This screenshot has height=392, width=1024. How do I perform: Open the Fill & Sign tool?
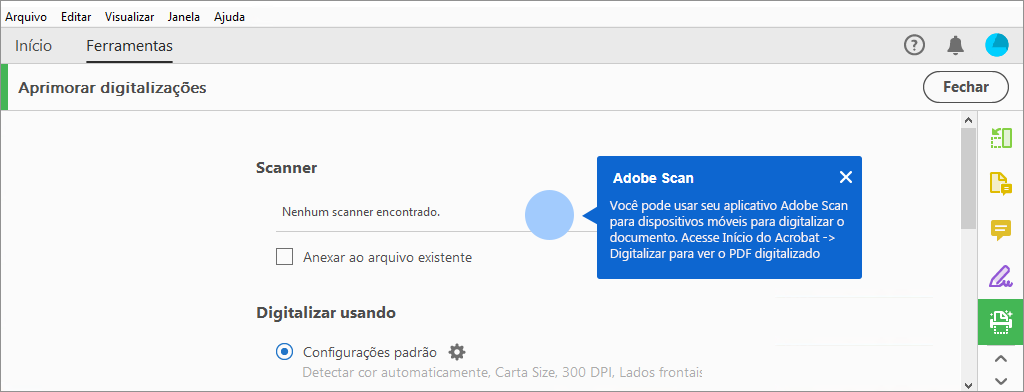point(1000,276)
